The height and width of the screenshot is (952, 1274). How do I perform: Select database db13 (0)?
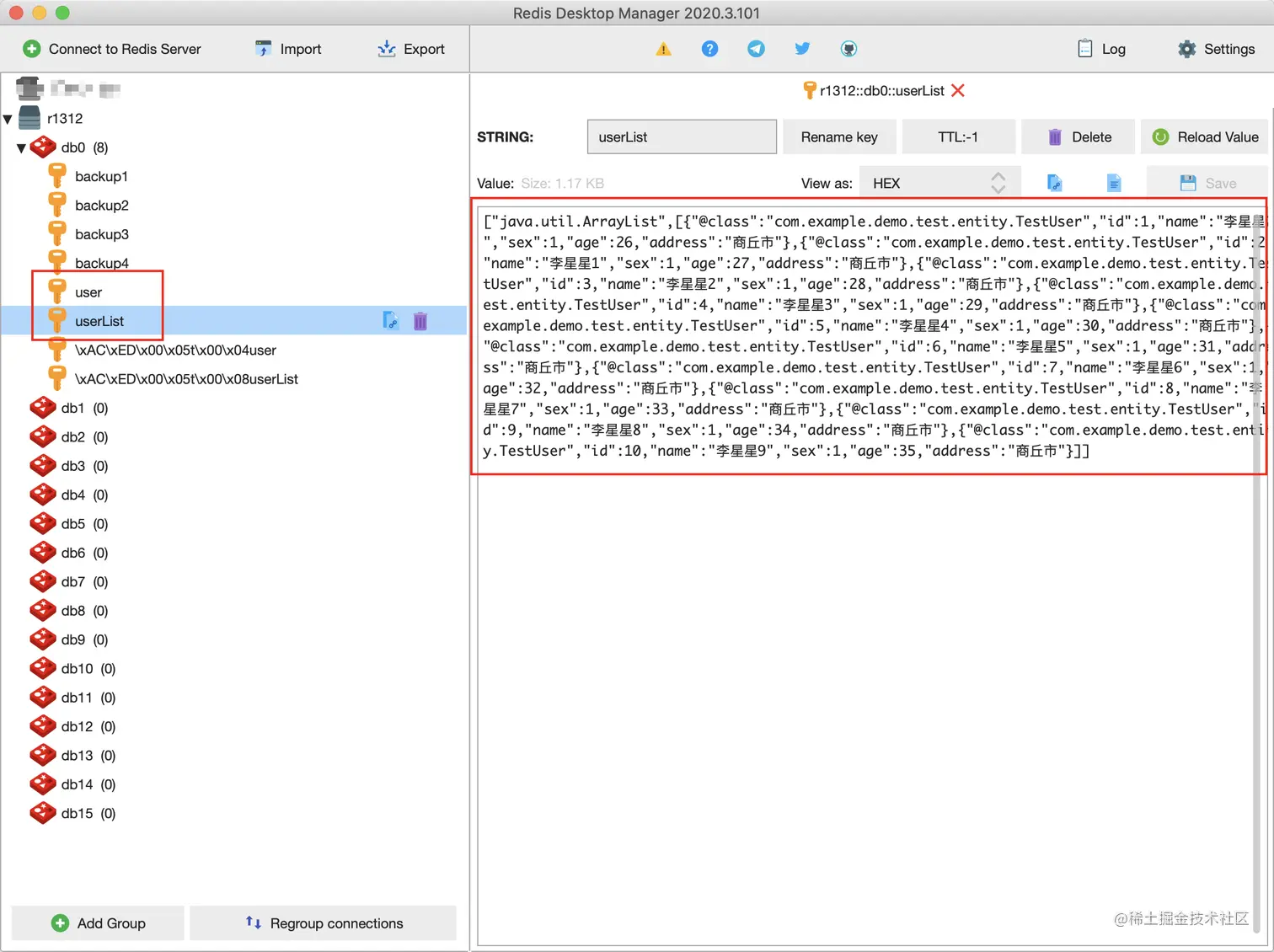click(73, 756)
